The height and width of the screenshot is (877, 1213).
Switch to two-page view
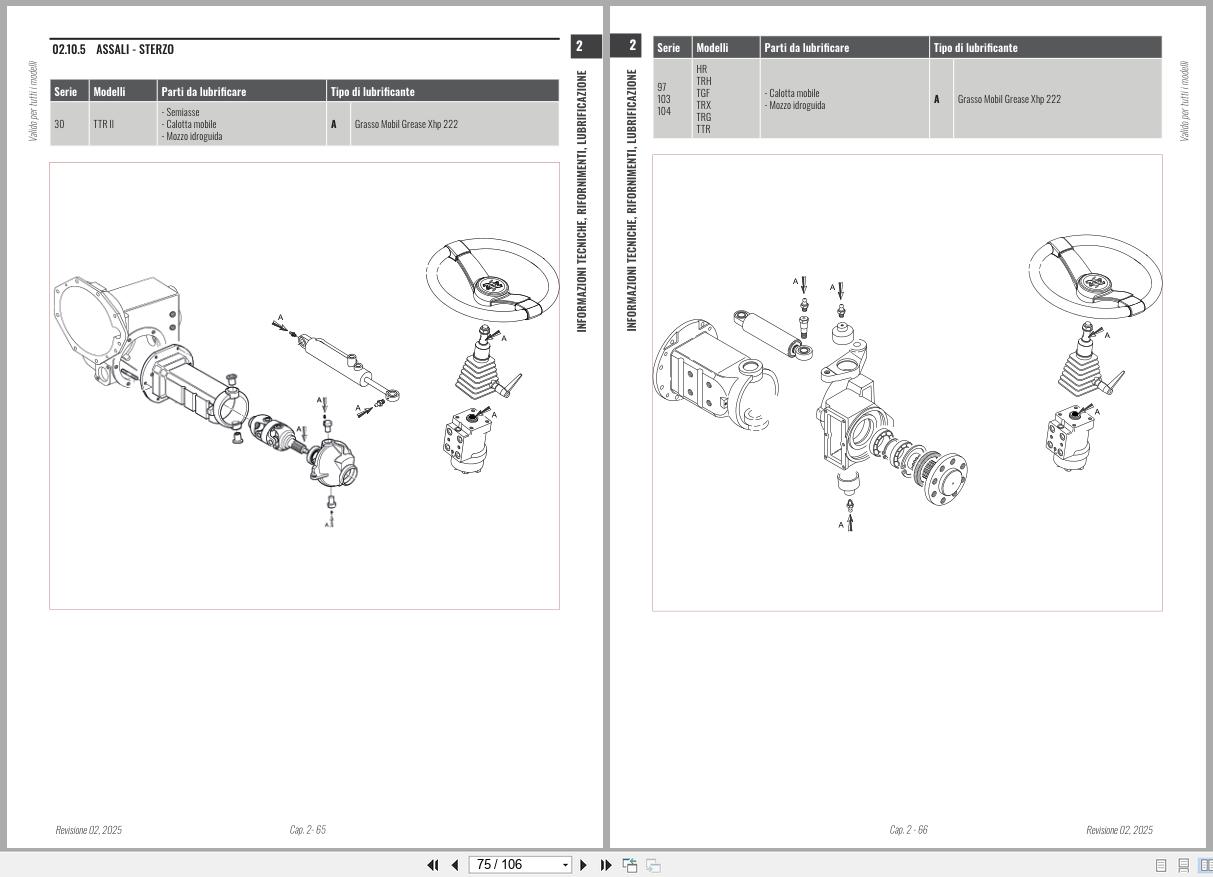tap(1205, 865)
